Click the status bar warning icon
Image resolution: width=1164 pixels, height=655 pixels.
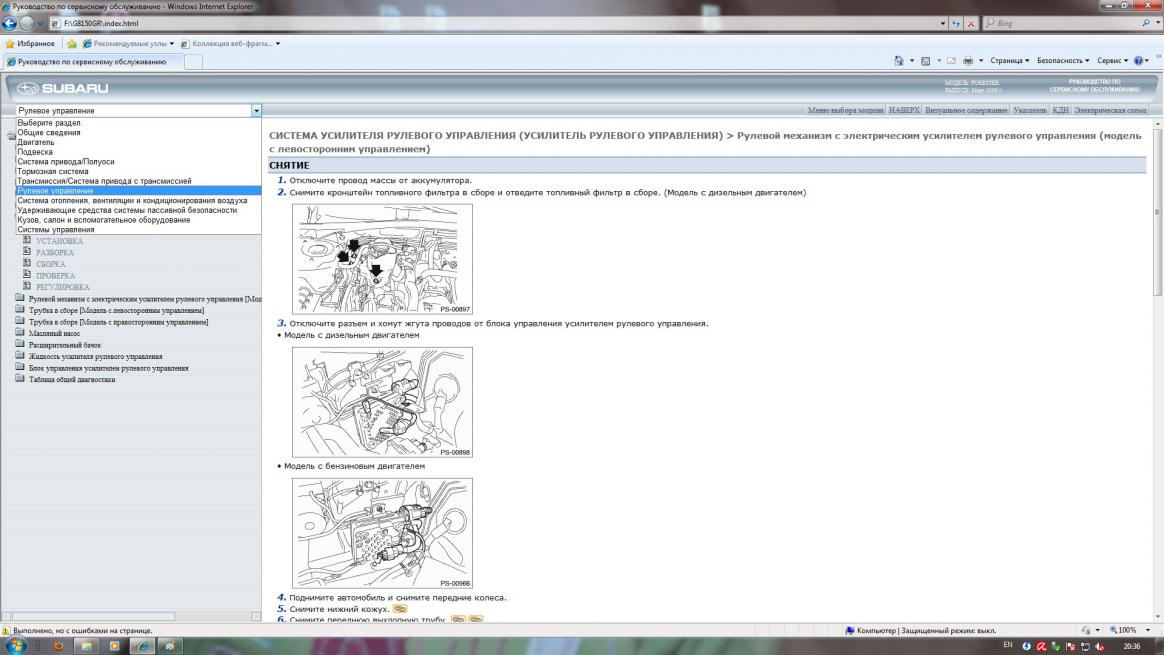pos(7,630)
